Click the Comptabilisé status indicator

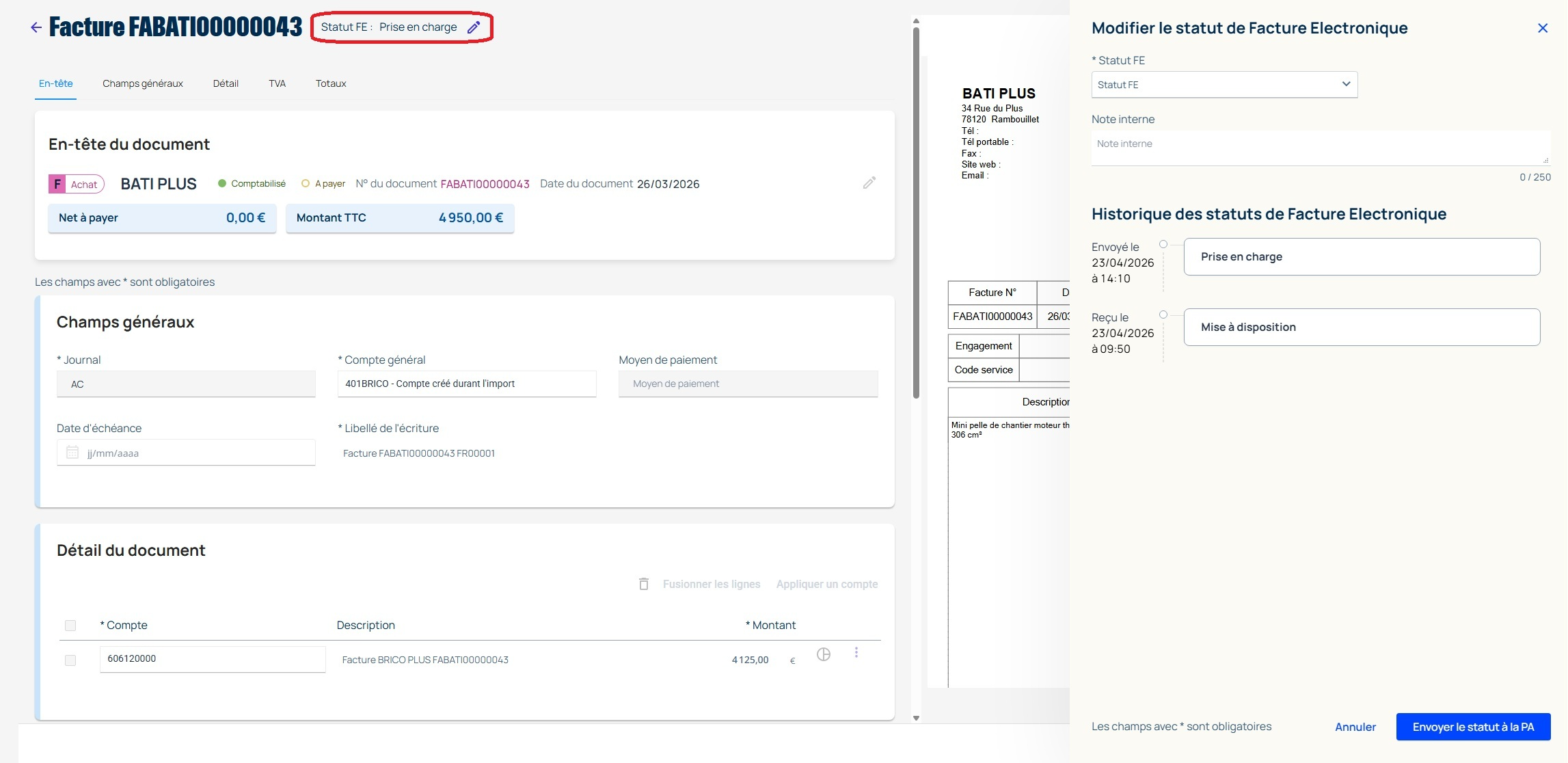coord(252,183)
